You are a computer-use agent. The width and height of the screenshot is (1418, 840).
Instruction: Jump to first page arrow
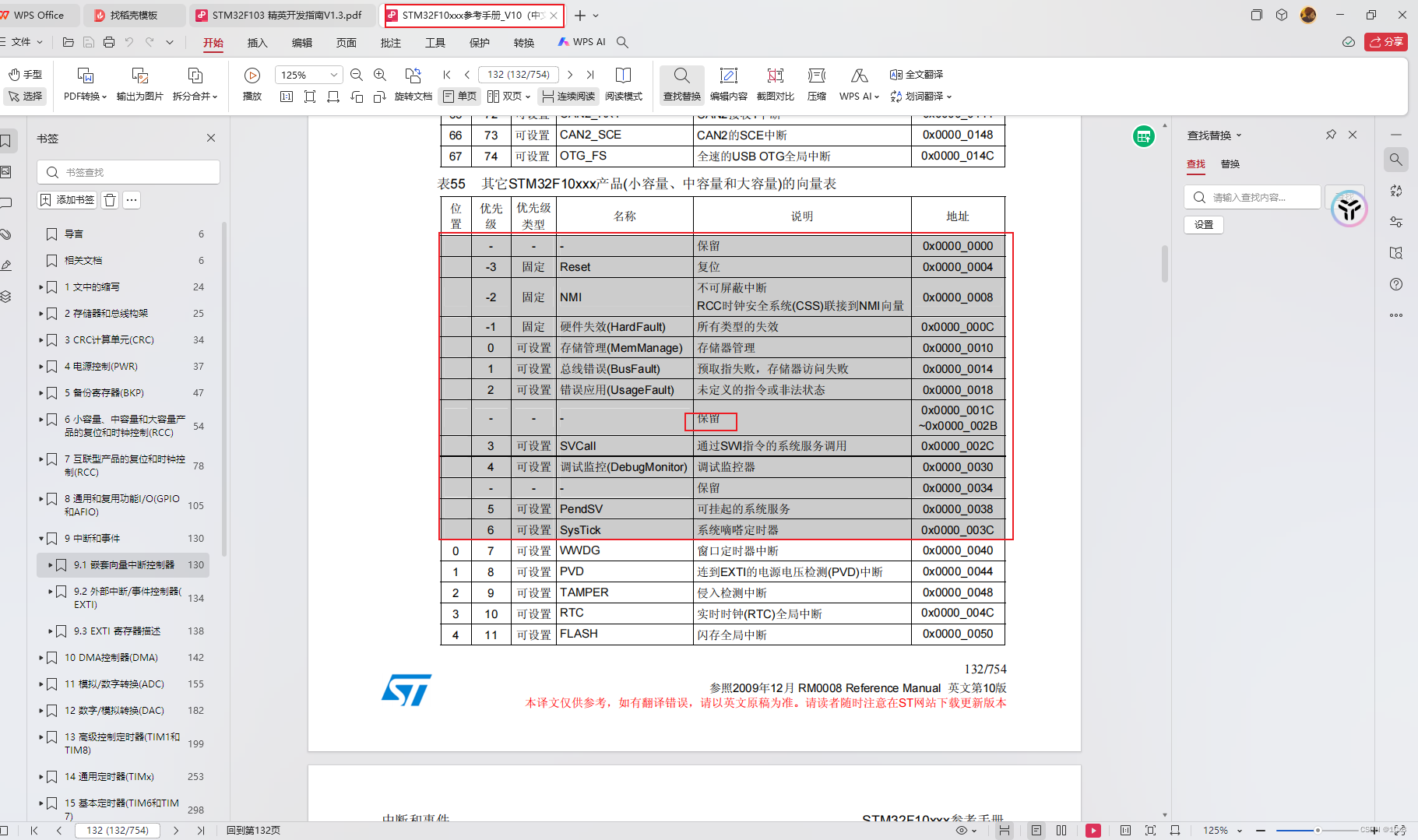click(447, 75)
